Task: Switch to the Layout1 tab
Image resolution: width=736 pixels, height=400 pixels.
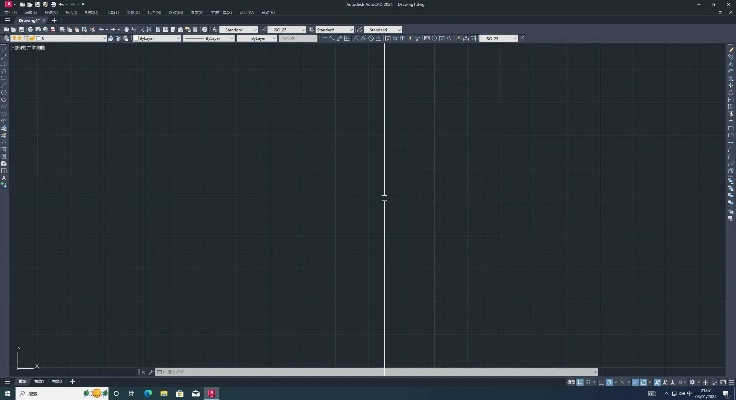Action: coord(39,381)
